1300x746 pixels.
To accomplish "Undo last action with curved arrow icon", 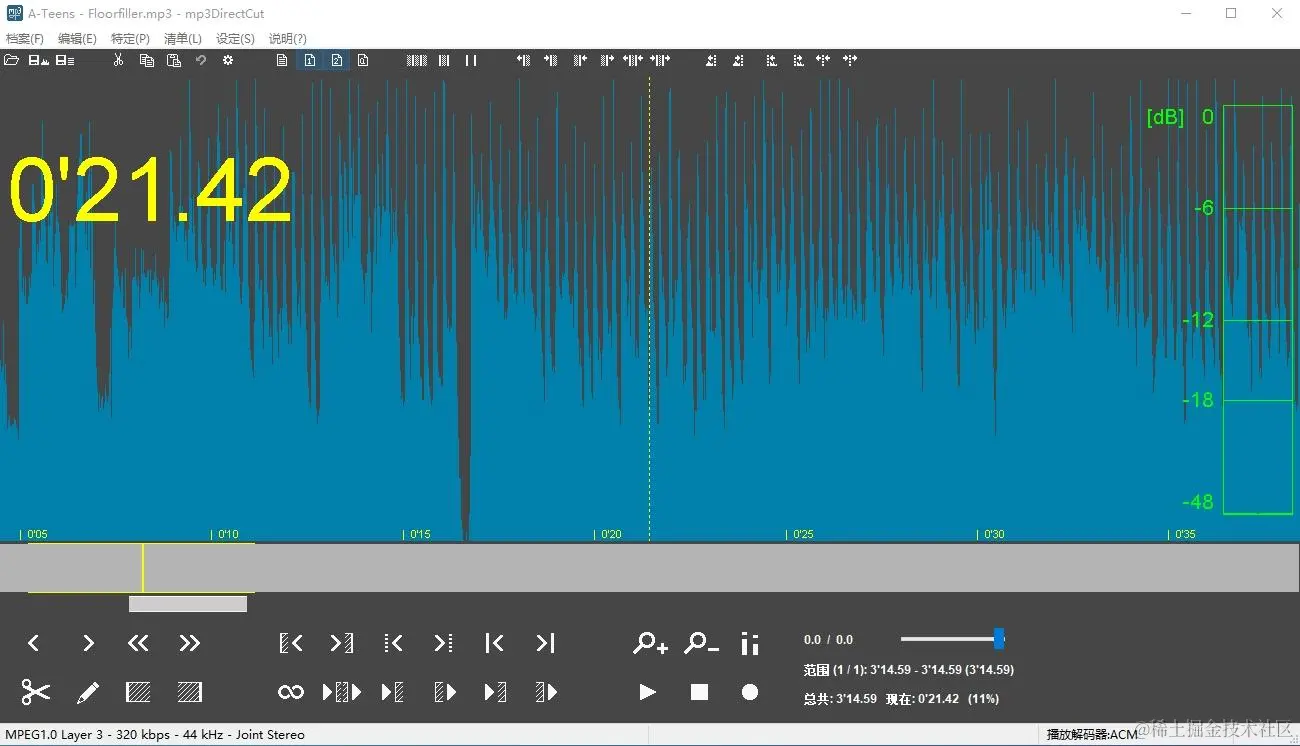I will tap(201, 61).
